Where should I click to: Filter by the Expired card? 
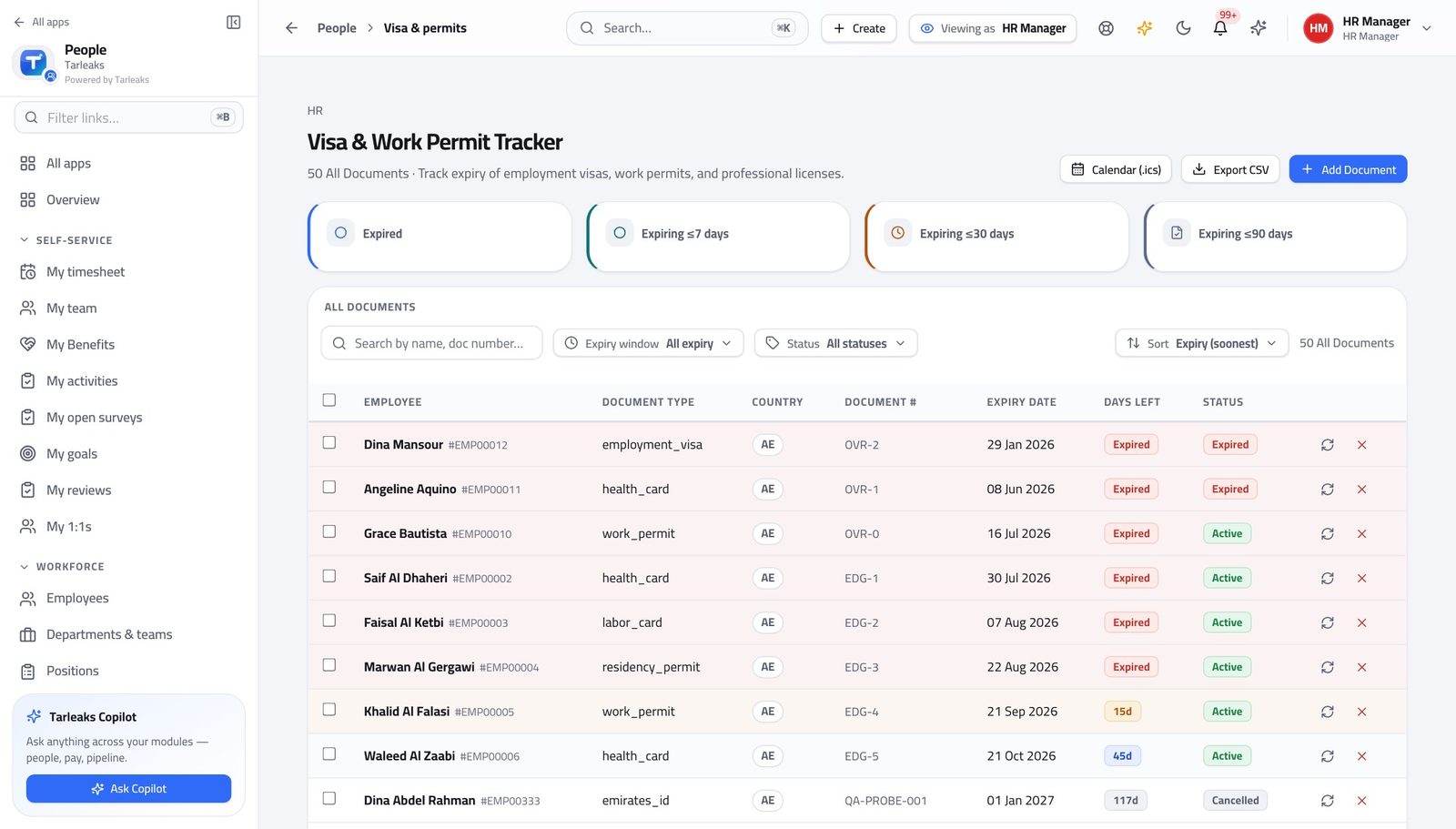point(440,237)
